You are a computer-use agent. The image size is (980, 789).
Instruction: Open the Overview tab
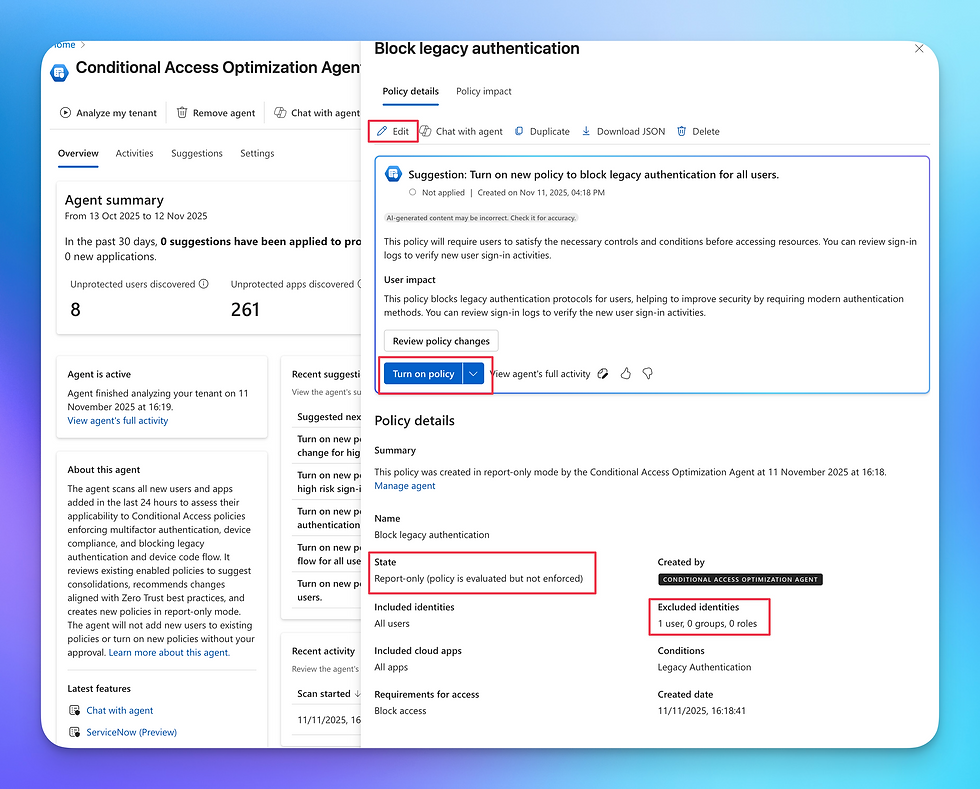pos(78,153)
